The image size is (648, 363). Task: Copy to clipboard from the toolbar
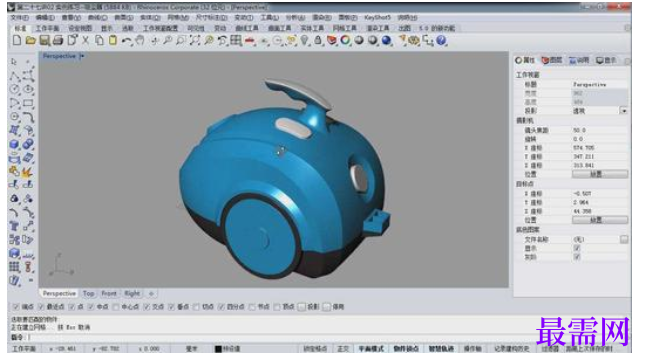[x=99, y=40]
